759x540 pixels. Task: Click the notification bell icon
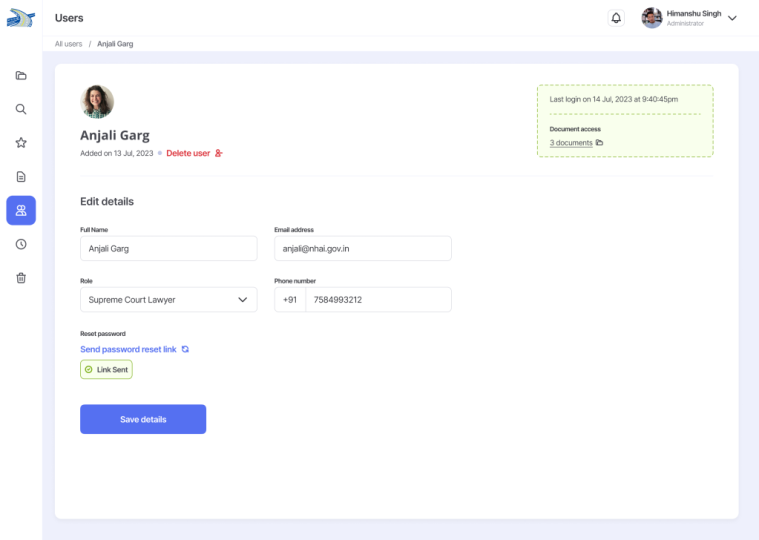point(616,18)
